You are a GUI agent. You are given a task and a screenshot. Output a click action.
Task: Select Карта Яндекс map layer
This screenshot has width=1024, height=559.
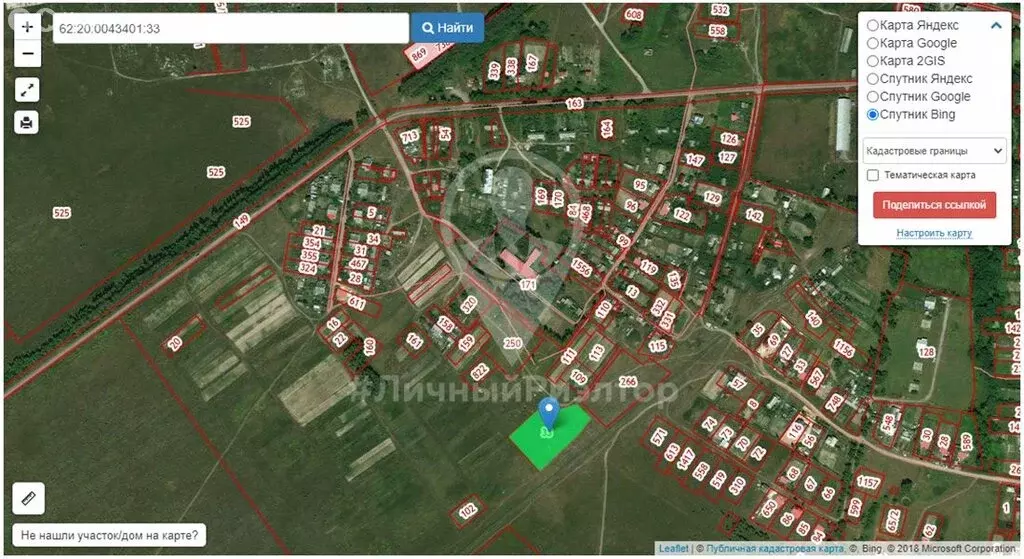(873, 26)
